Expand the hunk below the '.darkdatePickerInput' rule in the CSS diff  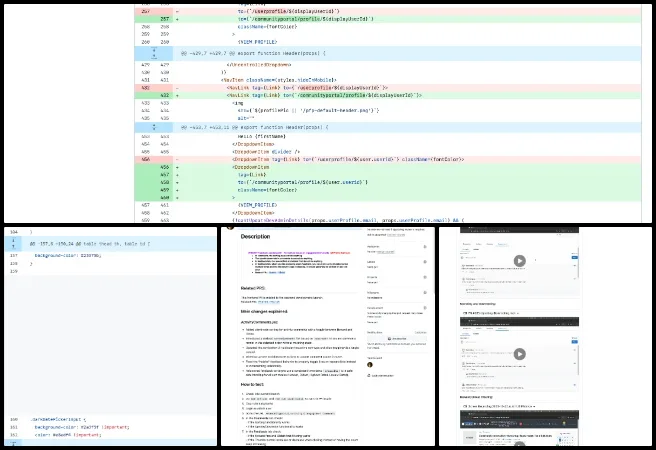[x=13, y=442]
